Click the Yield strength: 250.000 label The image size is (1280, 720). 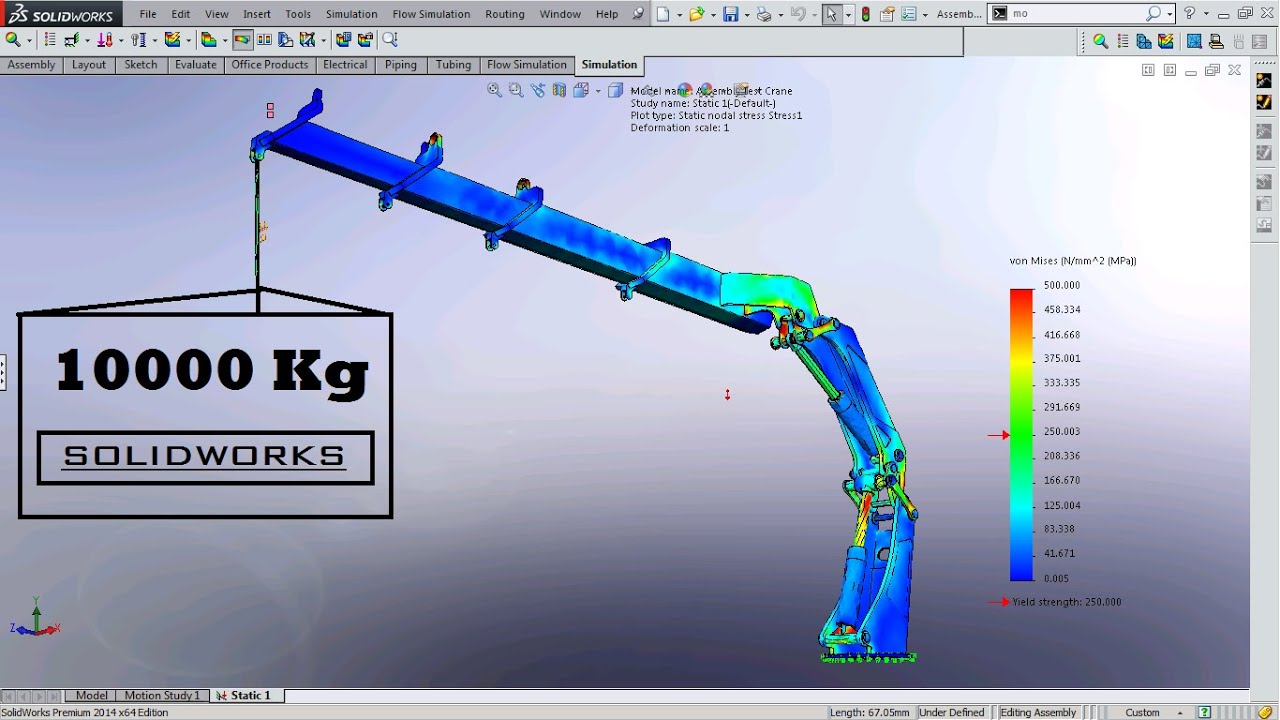point(1066,602)
